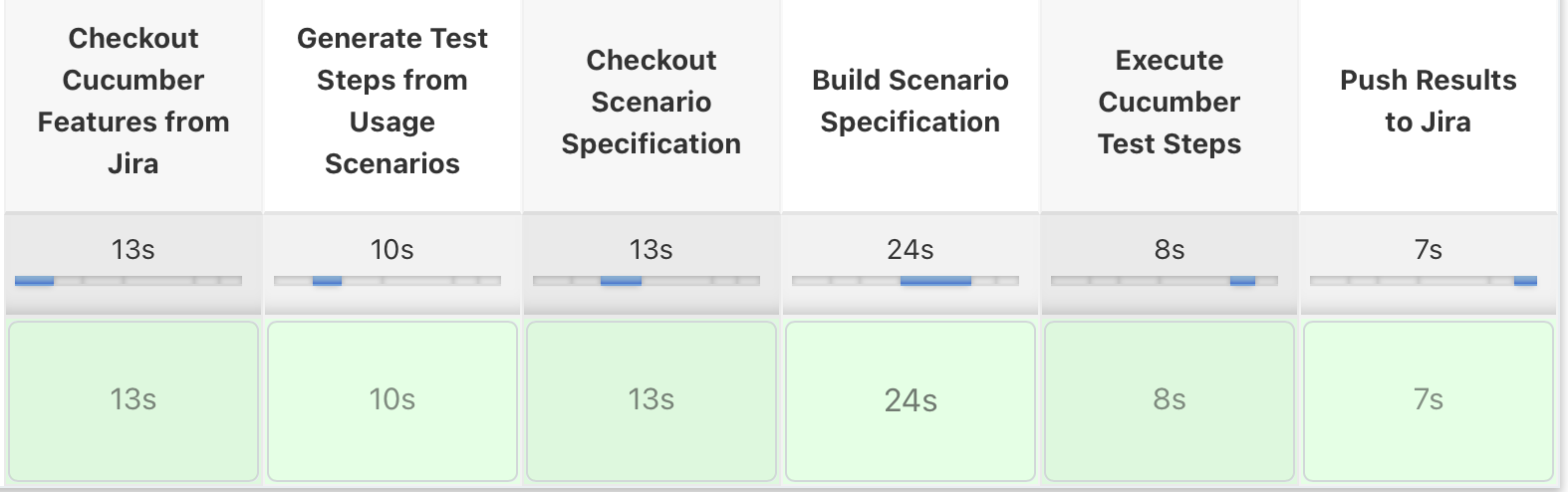Open the green 7s Push Results cell
This screenshot has height=492, width=1568.
coord(1429,400)
